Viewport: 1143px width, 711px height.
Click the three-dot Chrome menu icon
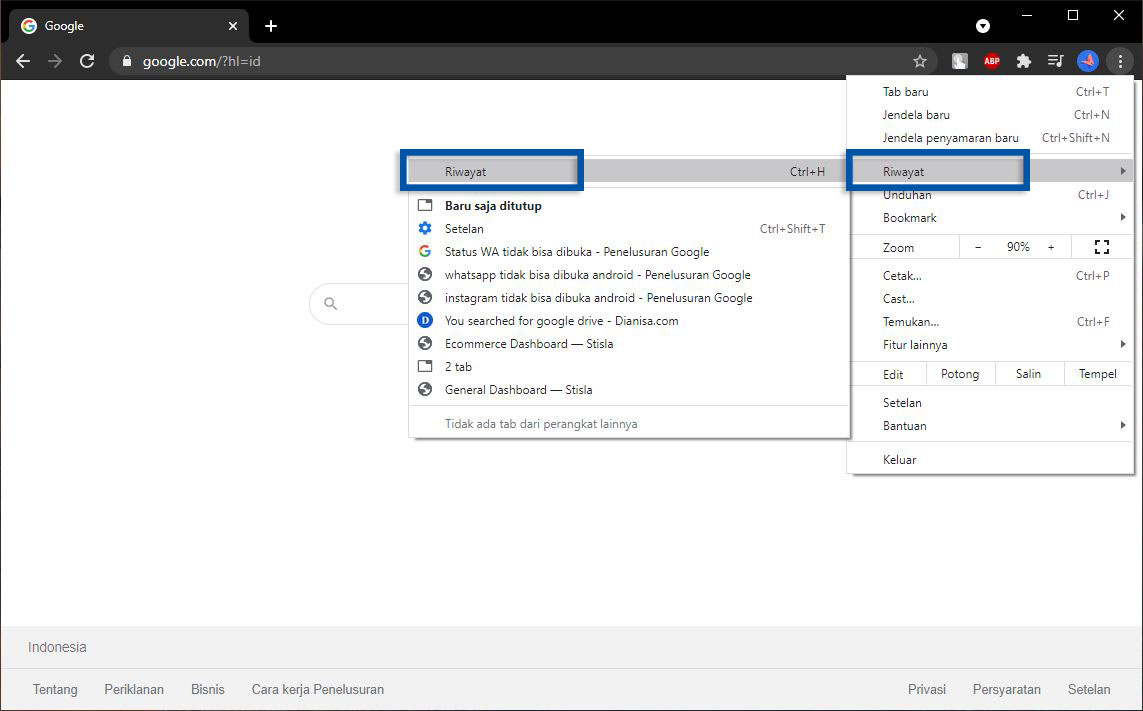coord(1120,61)
